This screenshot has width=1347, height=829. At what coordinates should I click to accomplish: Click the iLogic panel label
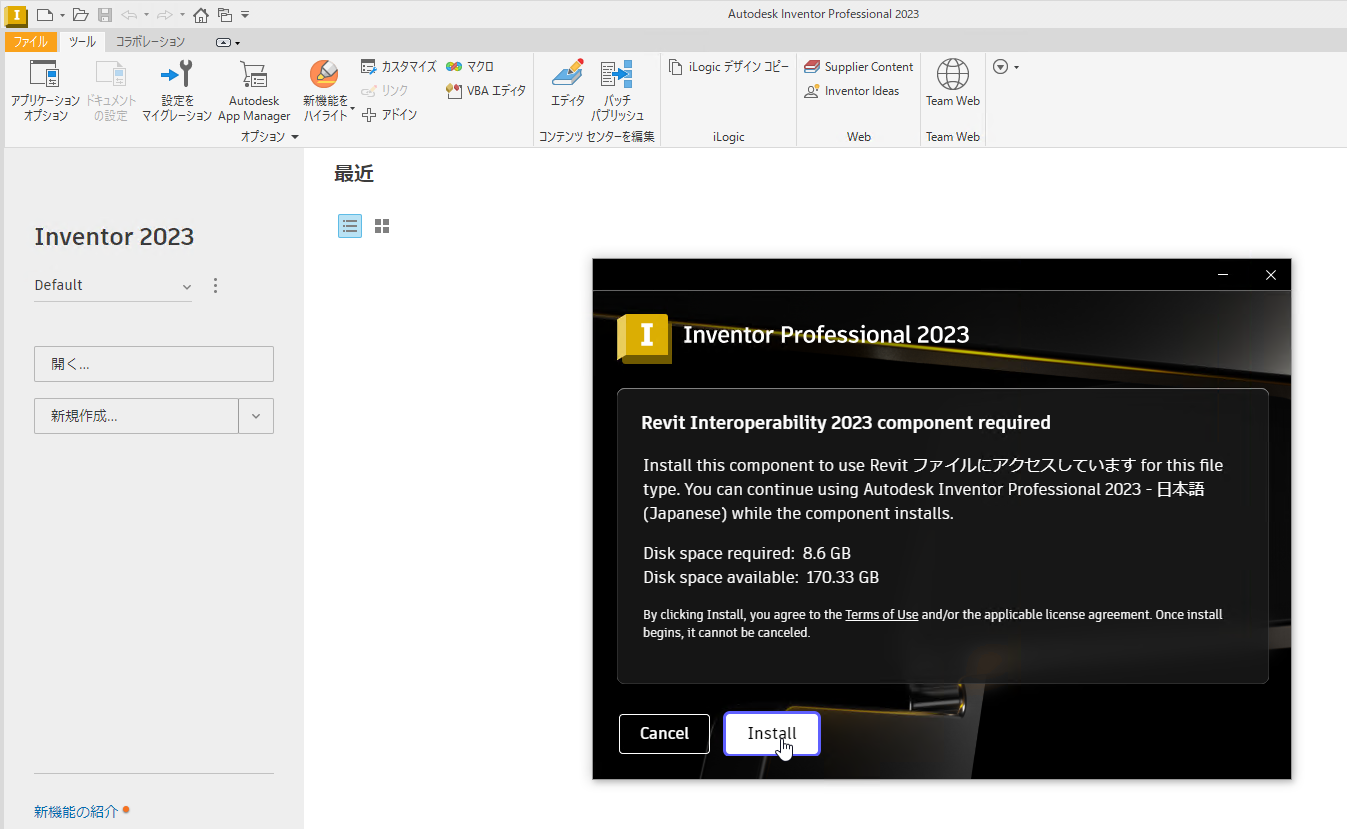pos(729,137)
